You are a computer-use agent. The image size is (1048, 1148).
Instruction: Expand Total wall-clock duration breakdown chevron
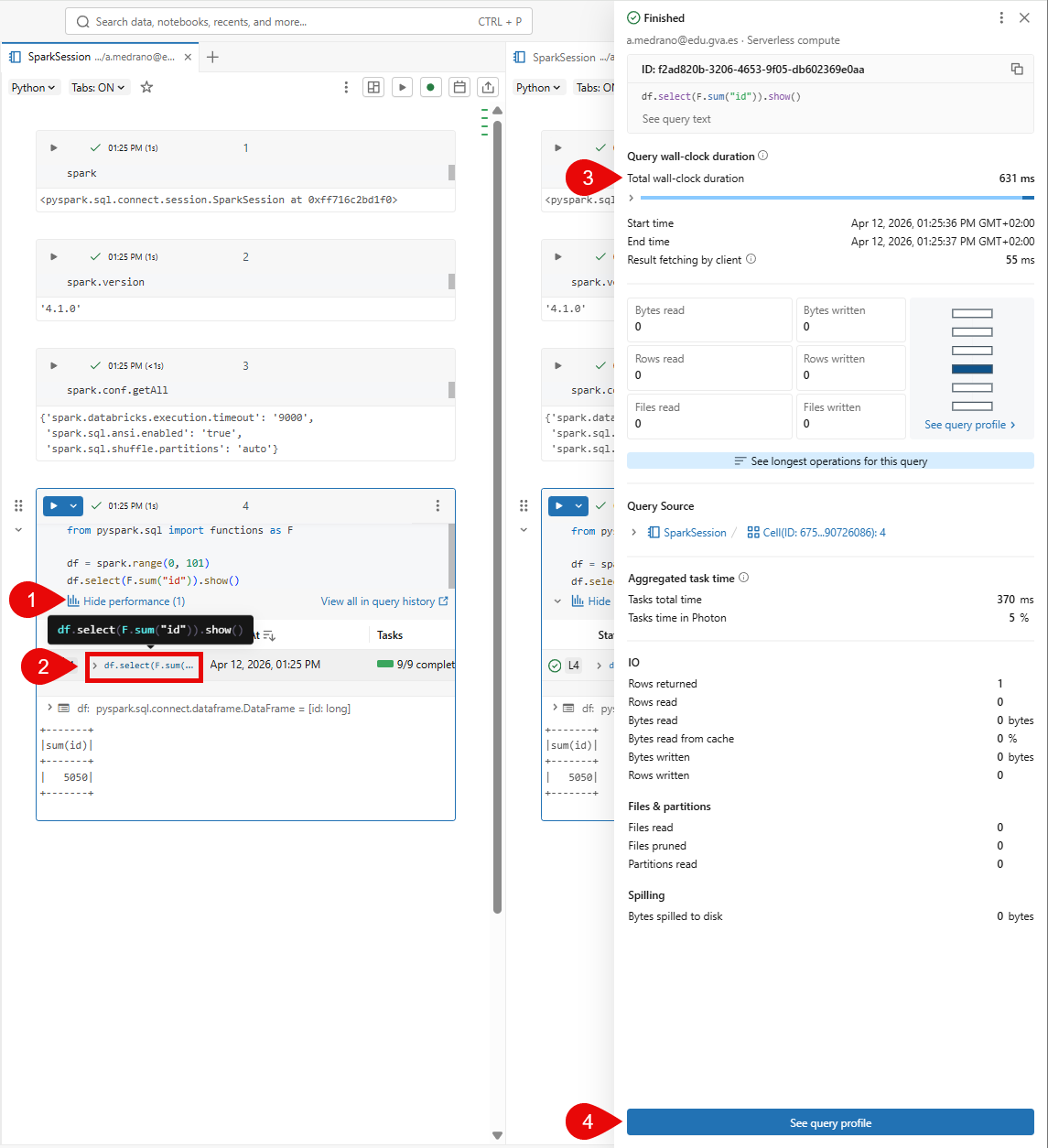click(631, 198)
